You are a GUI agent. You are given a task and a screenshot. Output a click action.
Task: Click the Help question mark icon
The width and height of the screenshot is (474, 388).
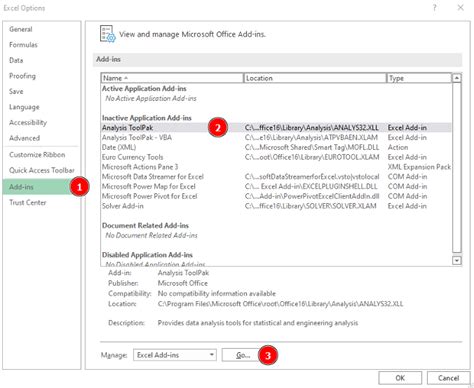(434, 8)
